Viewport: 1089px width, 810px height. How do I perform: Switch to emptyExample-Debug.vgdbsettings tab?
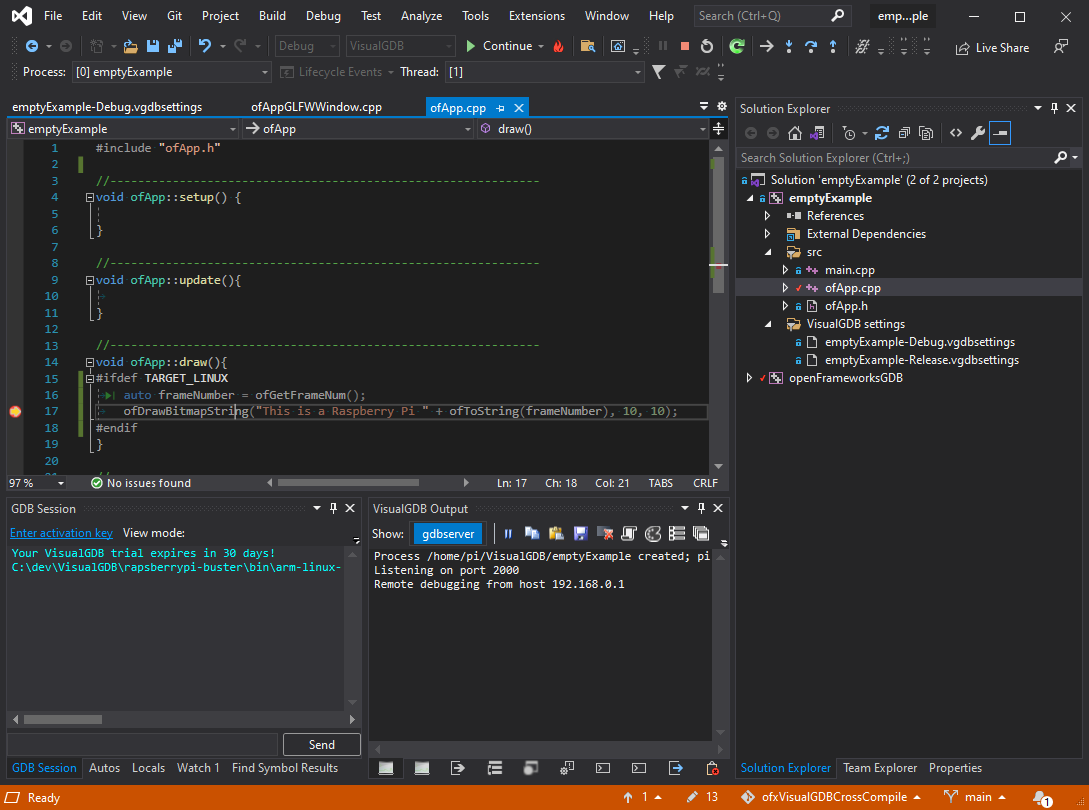pos(107,107)
